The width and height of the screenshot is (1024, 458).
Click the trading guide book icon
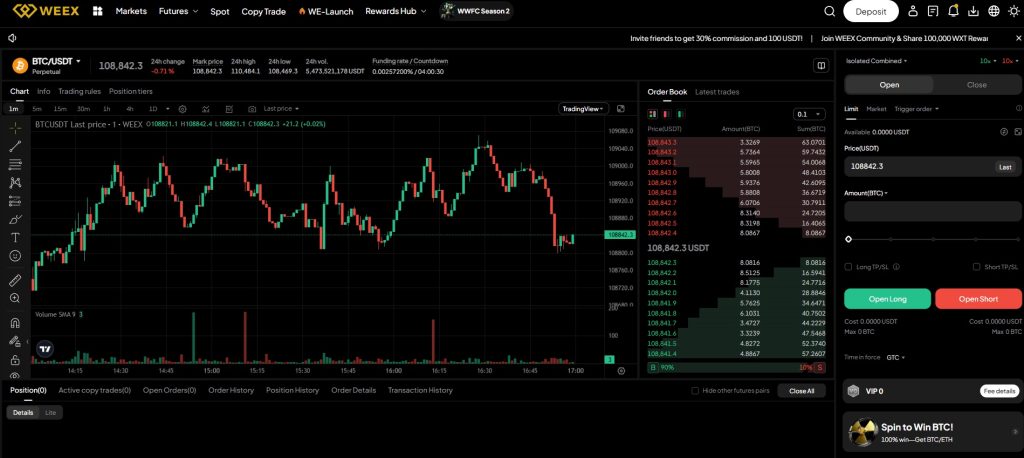coord(820,65)
